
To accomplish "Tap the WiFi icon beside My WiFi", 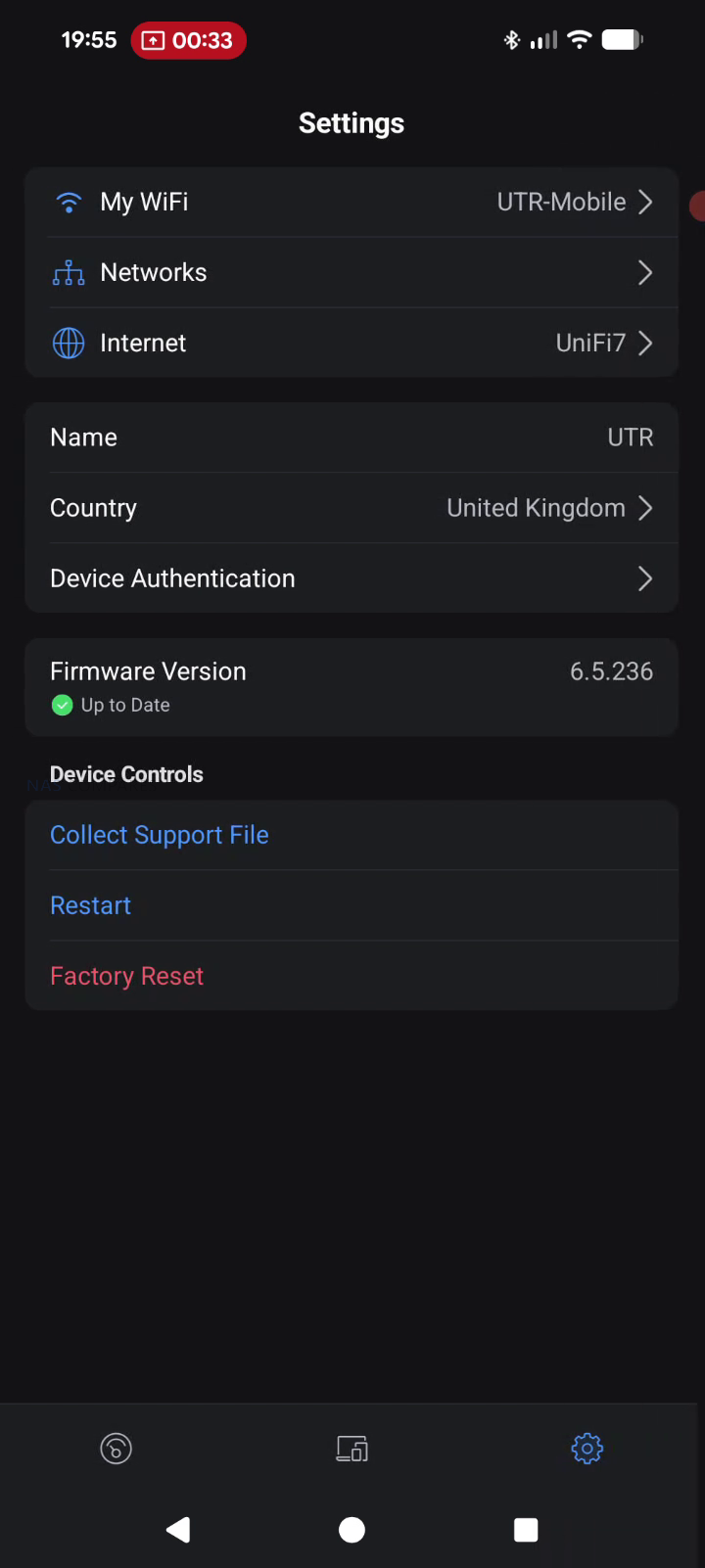I will click(x=69, y=203).
